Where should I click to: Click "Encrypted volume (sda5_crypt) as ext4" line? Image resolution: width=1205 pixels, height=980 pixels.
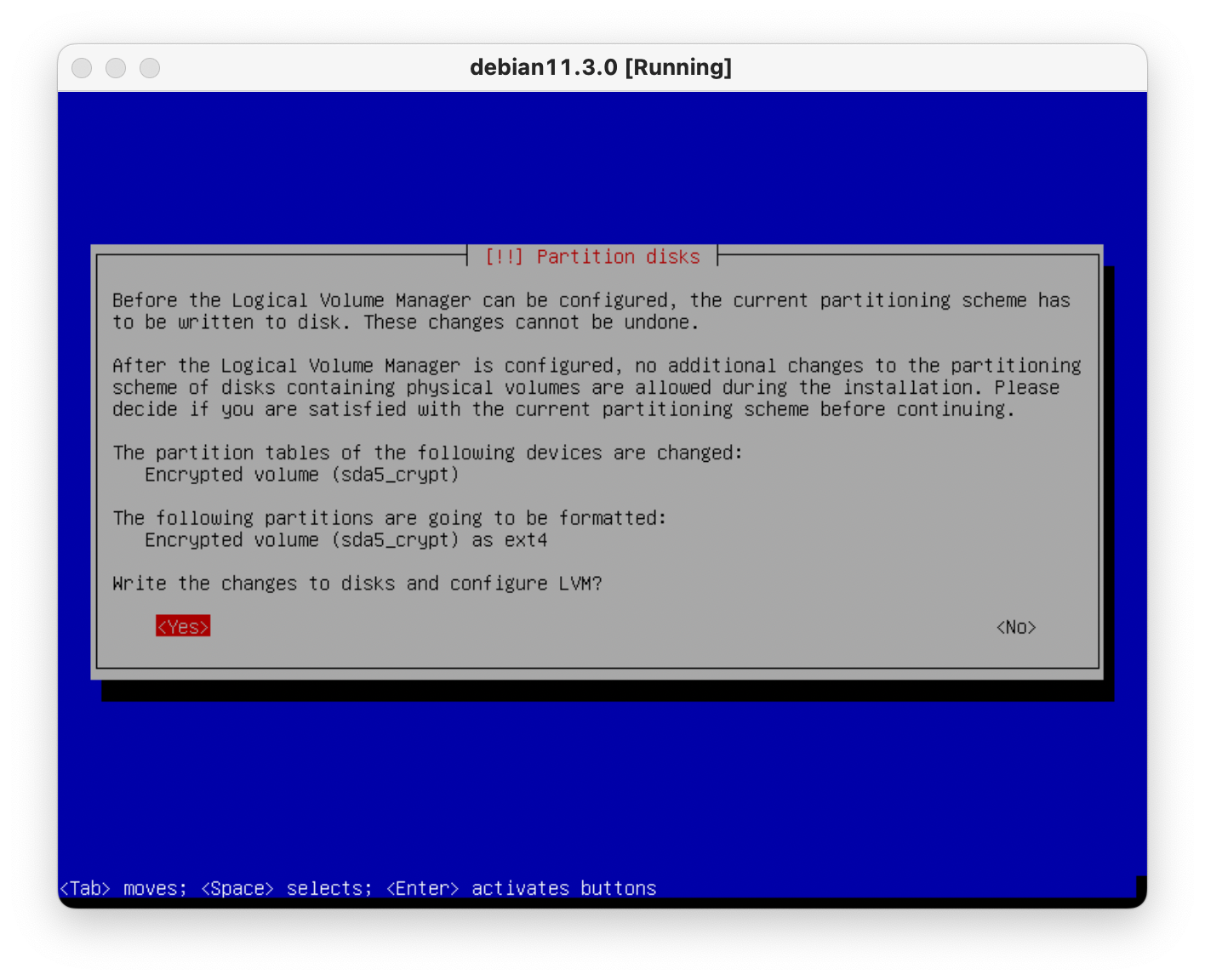(346, 540)
